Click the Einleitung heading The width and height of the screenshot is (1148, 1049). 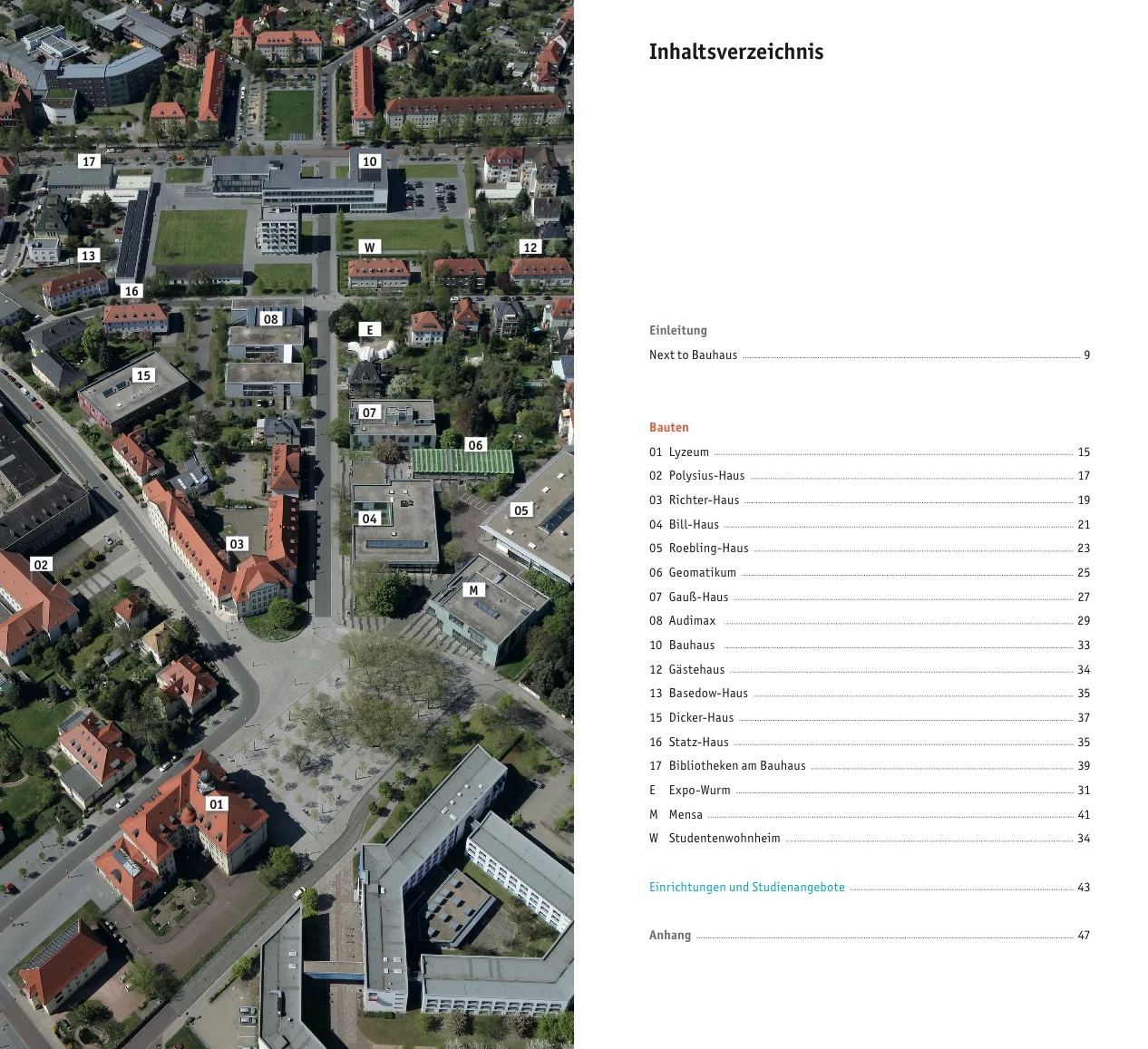click(677, 330)
